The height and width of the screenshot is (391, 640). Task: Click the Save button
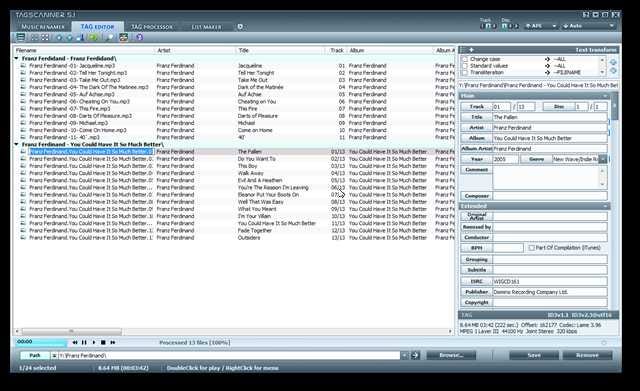[x=534, y=355]
